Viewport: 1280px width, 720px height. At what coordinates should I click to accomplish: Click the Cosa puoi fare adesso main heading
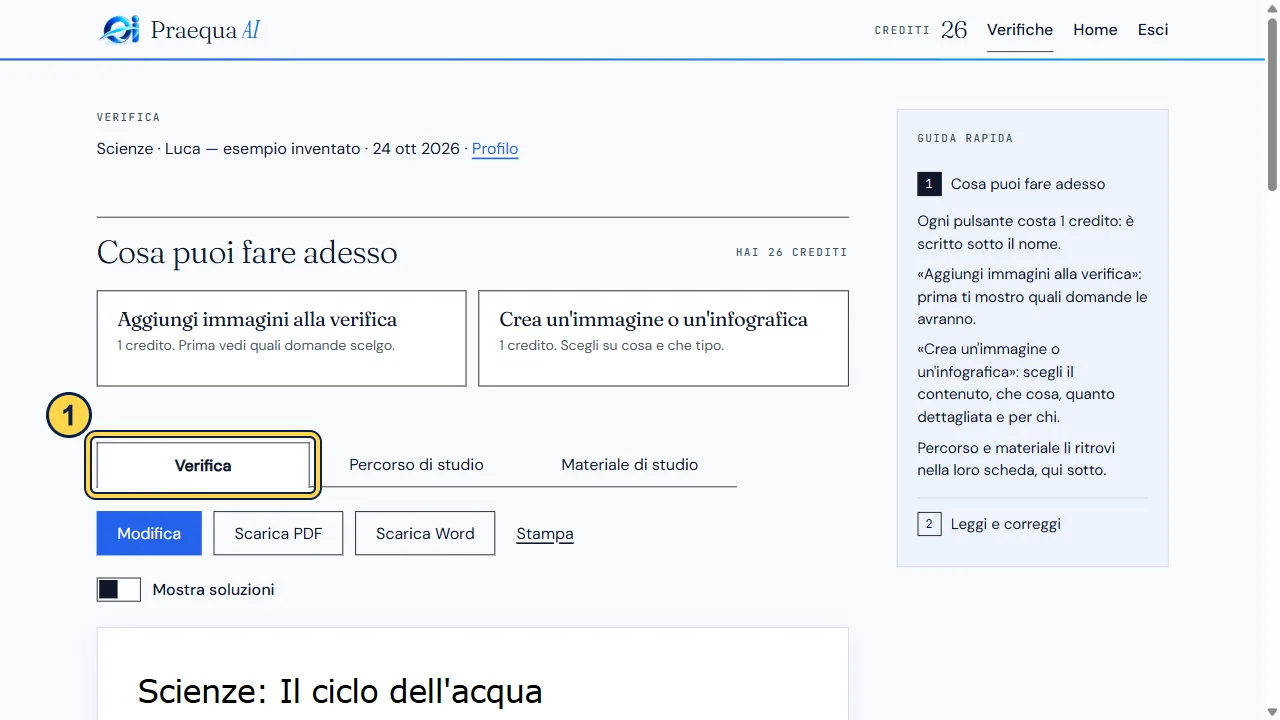point(247,252)
